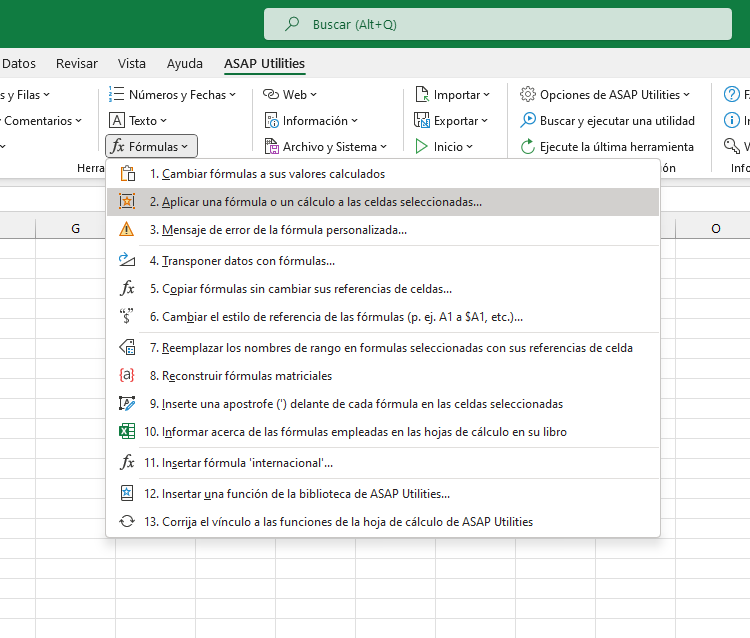Select Corrija el vínculo a las funciones
750x638 pixels.
tap(383, 521)
